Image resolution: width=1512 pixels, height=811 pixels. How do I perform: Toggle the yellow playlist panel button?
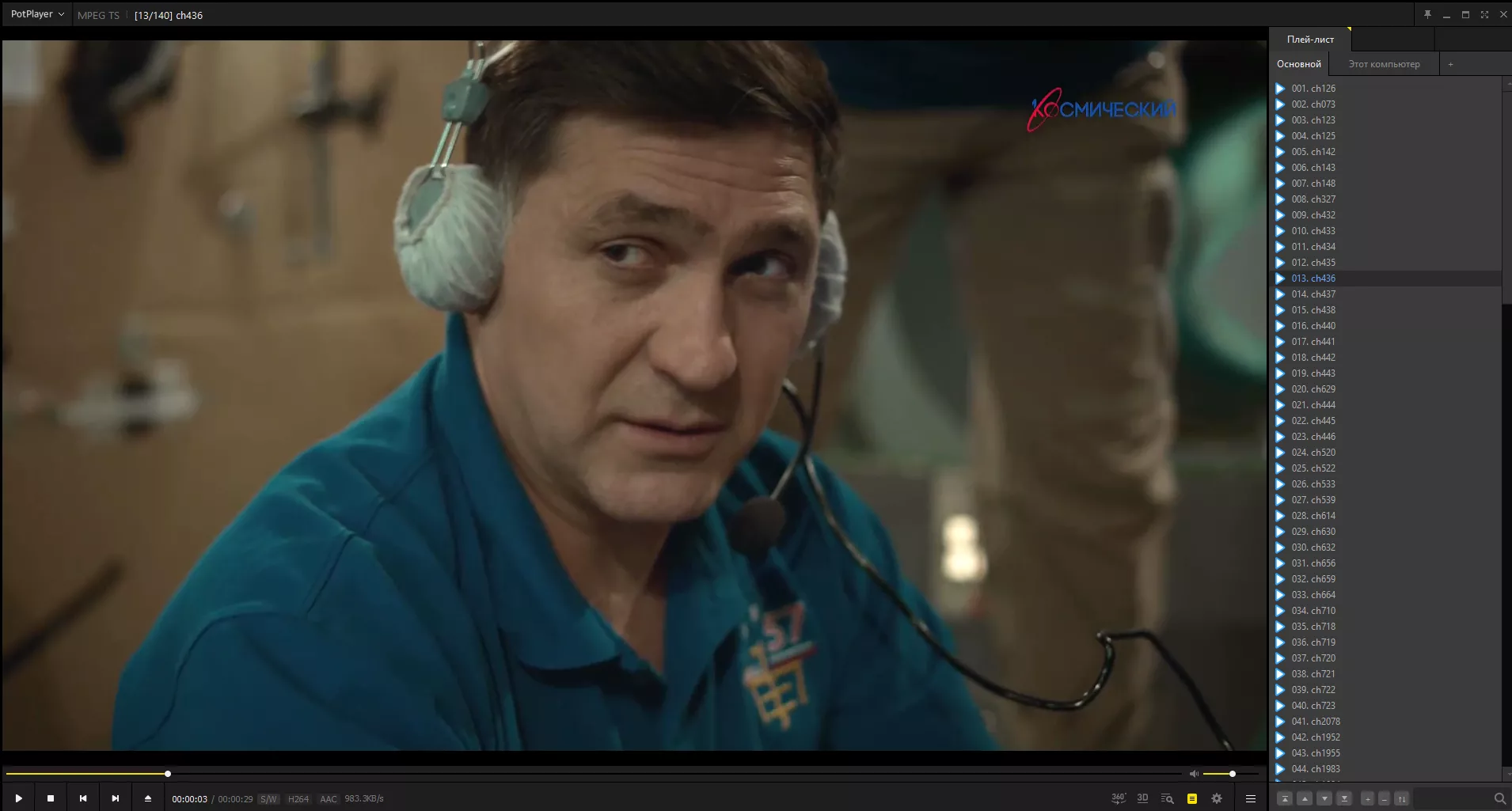tap(1192, 798)
